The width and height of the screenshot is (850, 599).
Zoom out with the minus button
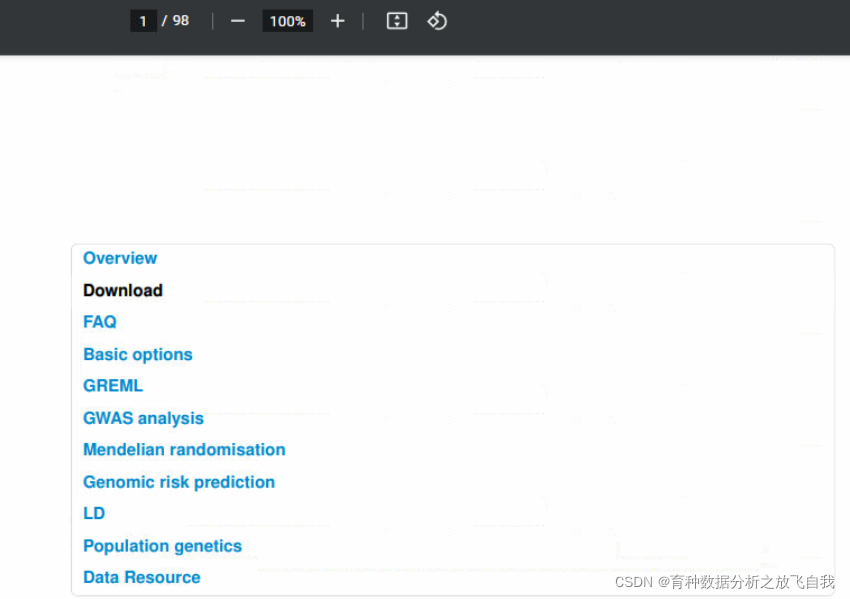tap(238, 21)
